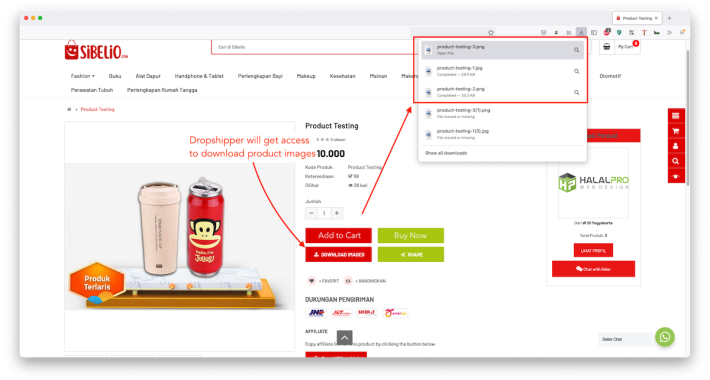This screenshot has height=380, width=710.
Task: Click the Sibelio logo
Action: click(96, 50)
